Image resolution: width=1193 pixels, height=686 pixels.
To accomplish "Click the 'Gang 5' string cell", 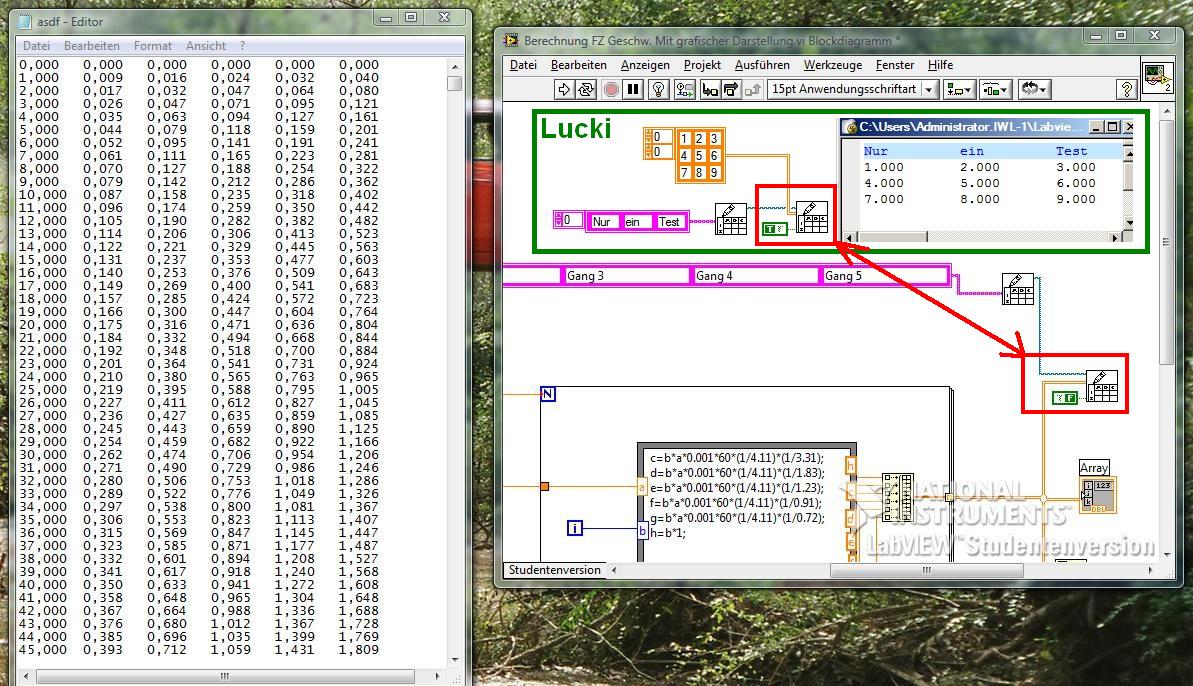I will 884,276.
